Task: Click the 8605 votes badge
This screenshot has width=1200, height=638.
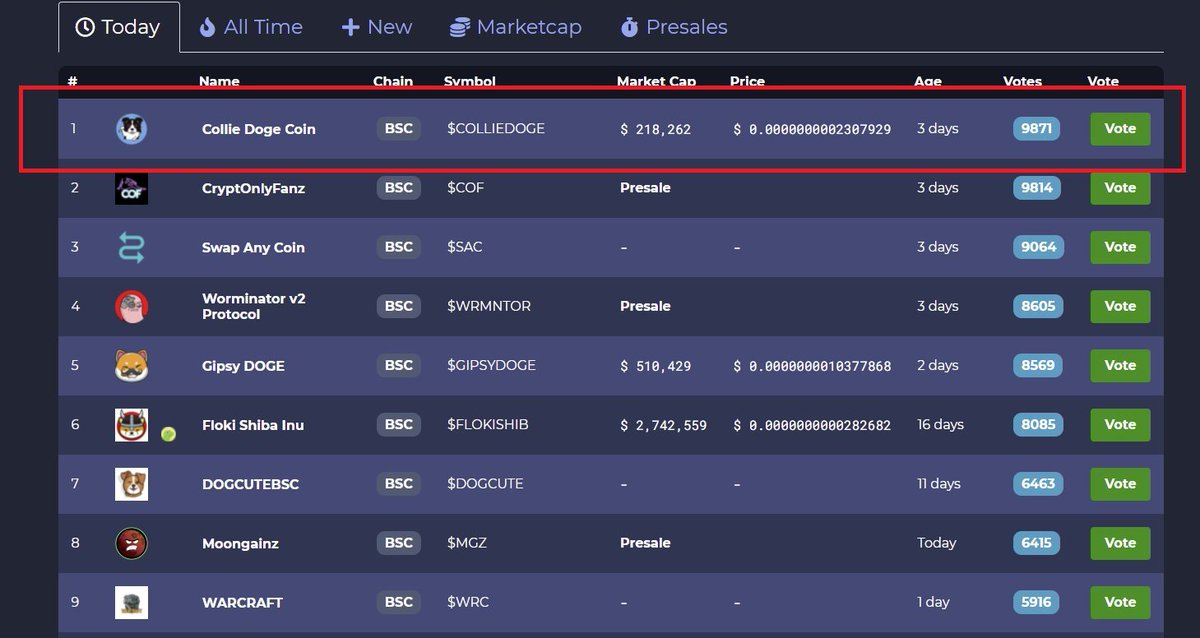Action: point(1037,306)
